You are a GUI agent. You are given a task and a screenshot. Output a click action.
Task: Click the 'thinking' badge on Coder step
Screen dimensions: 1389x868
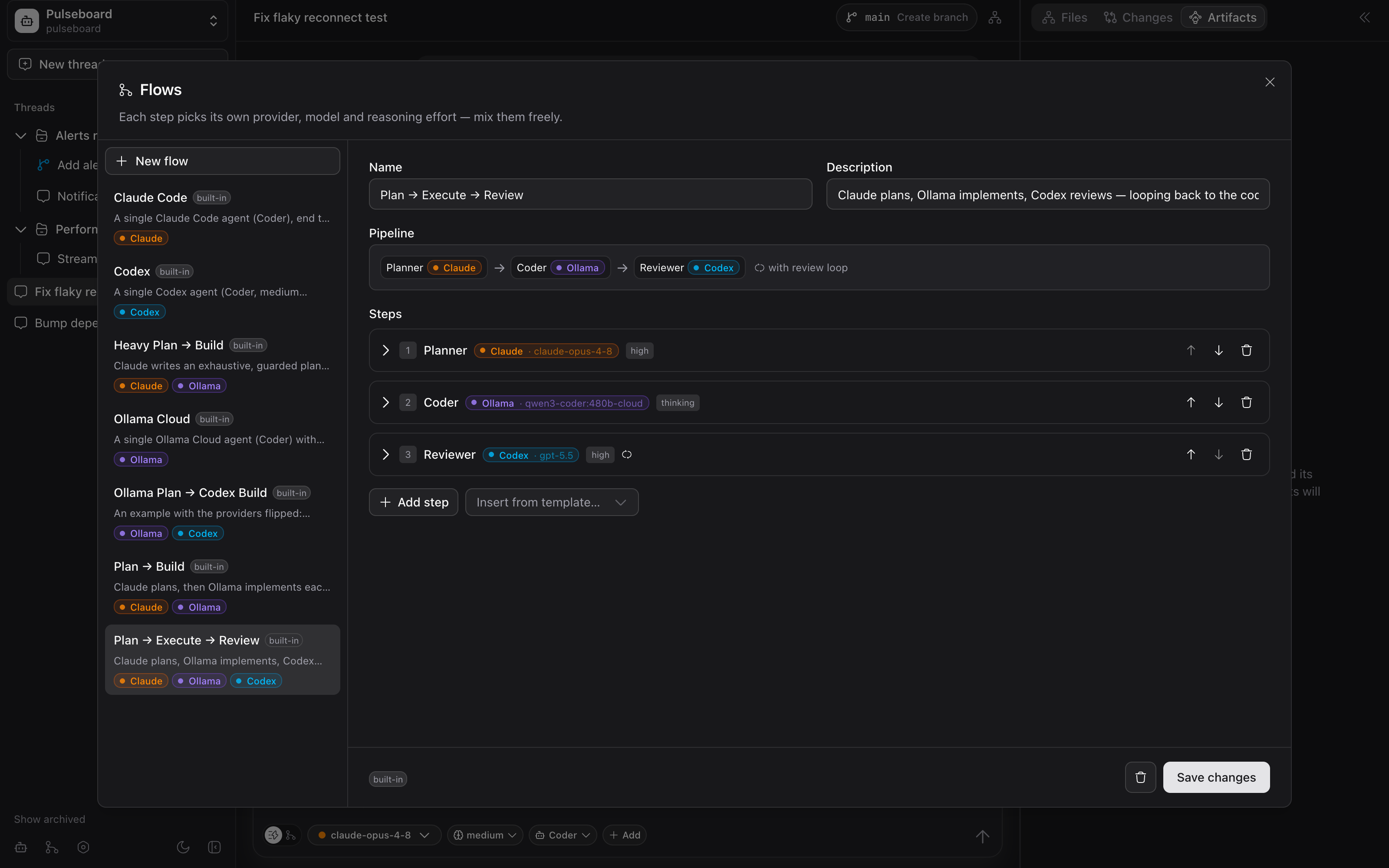[x=677, y=402]
